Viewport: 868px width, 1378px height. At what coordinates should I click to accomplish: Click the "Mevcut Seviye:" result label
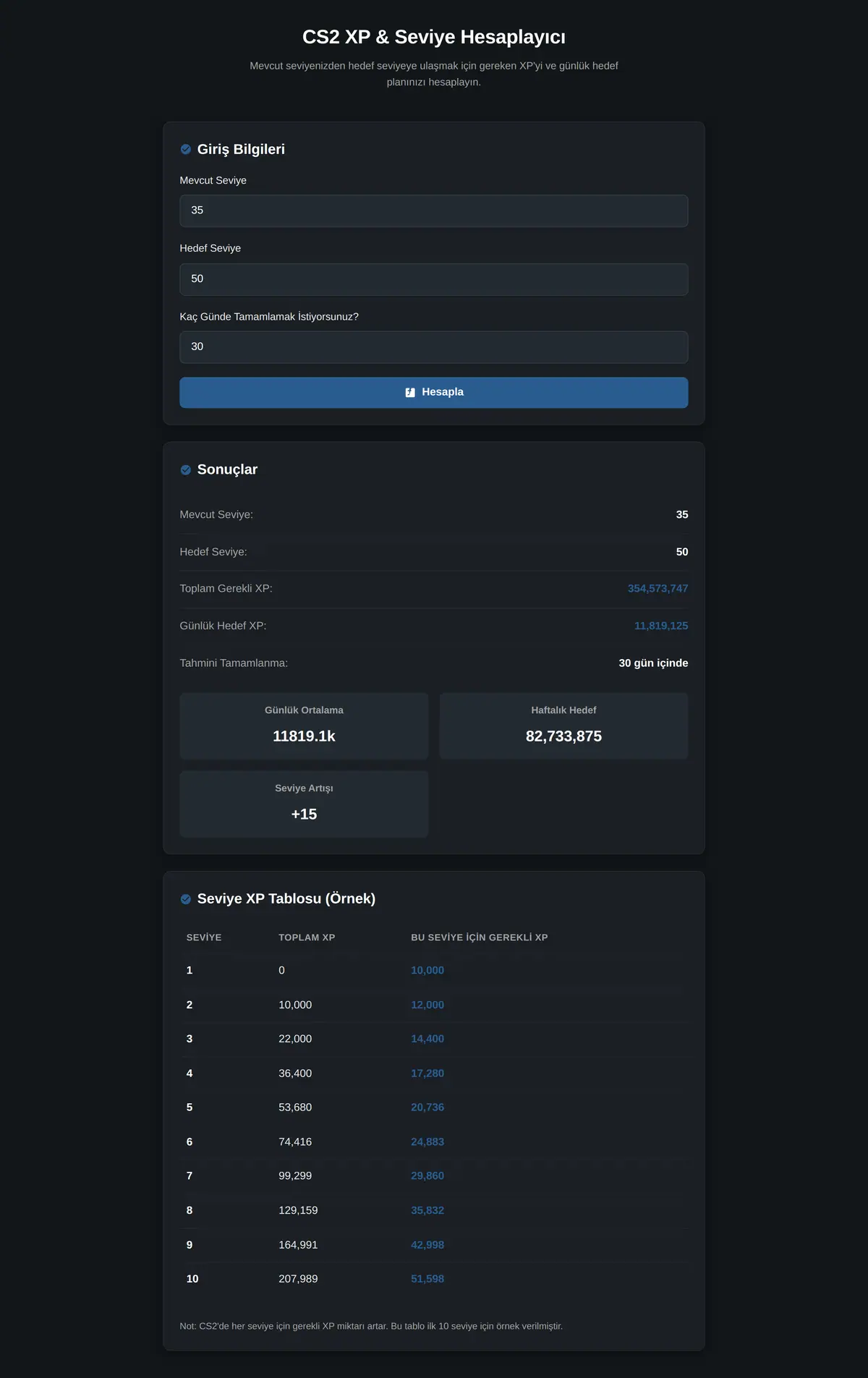[x=216, y=515]
